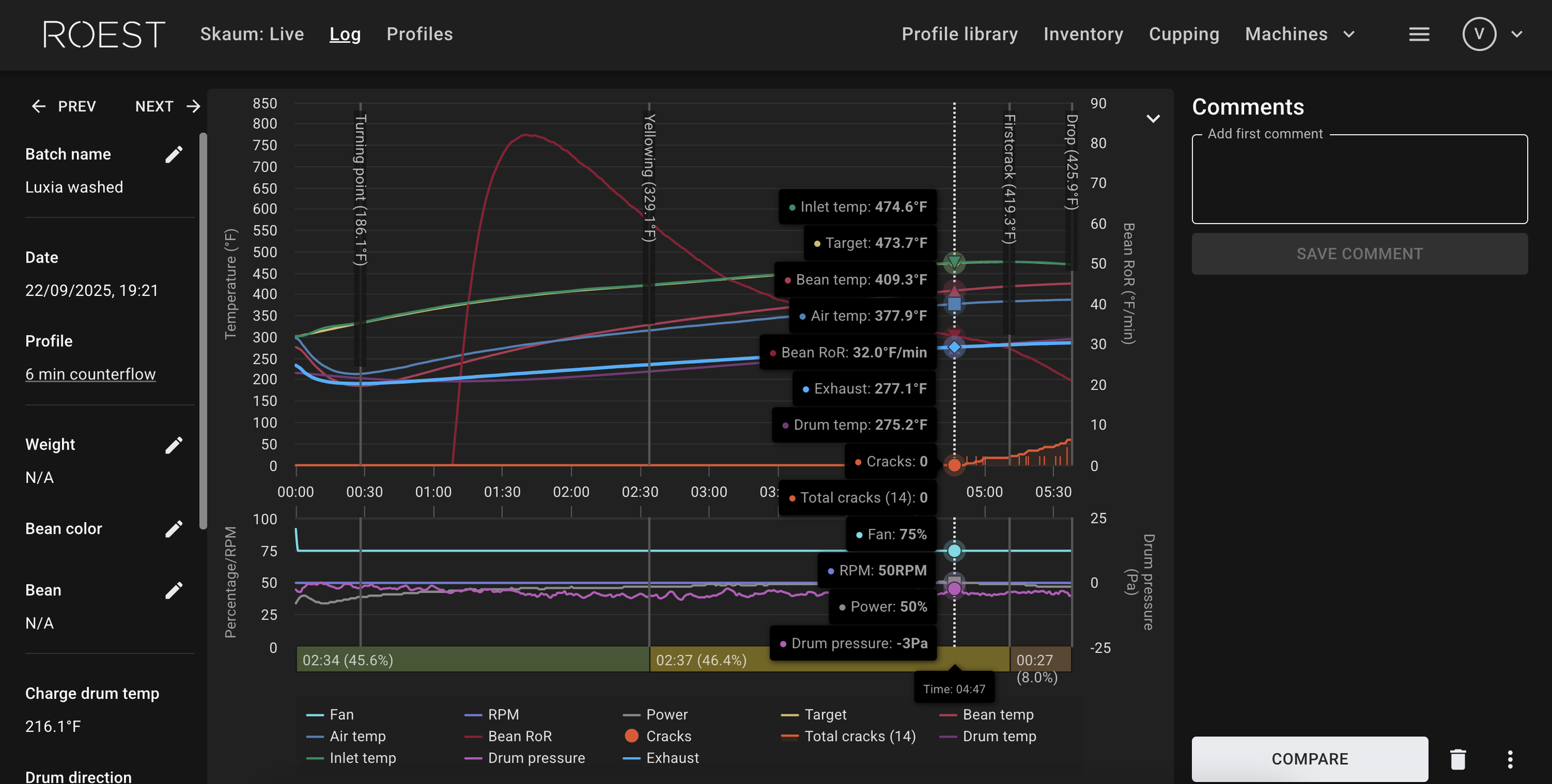
Task: Click the pencil icon next to Weight
Action: tap(174, 445)
